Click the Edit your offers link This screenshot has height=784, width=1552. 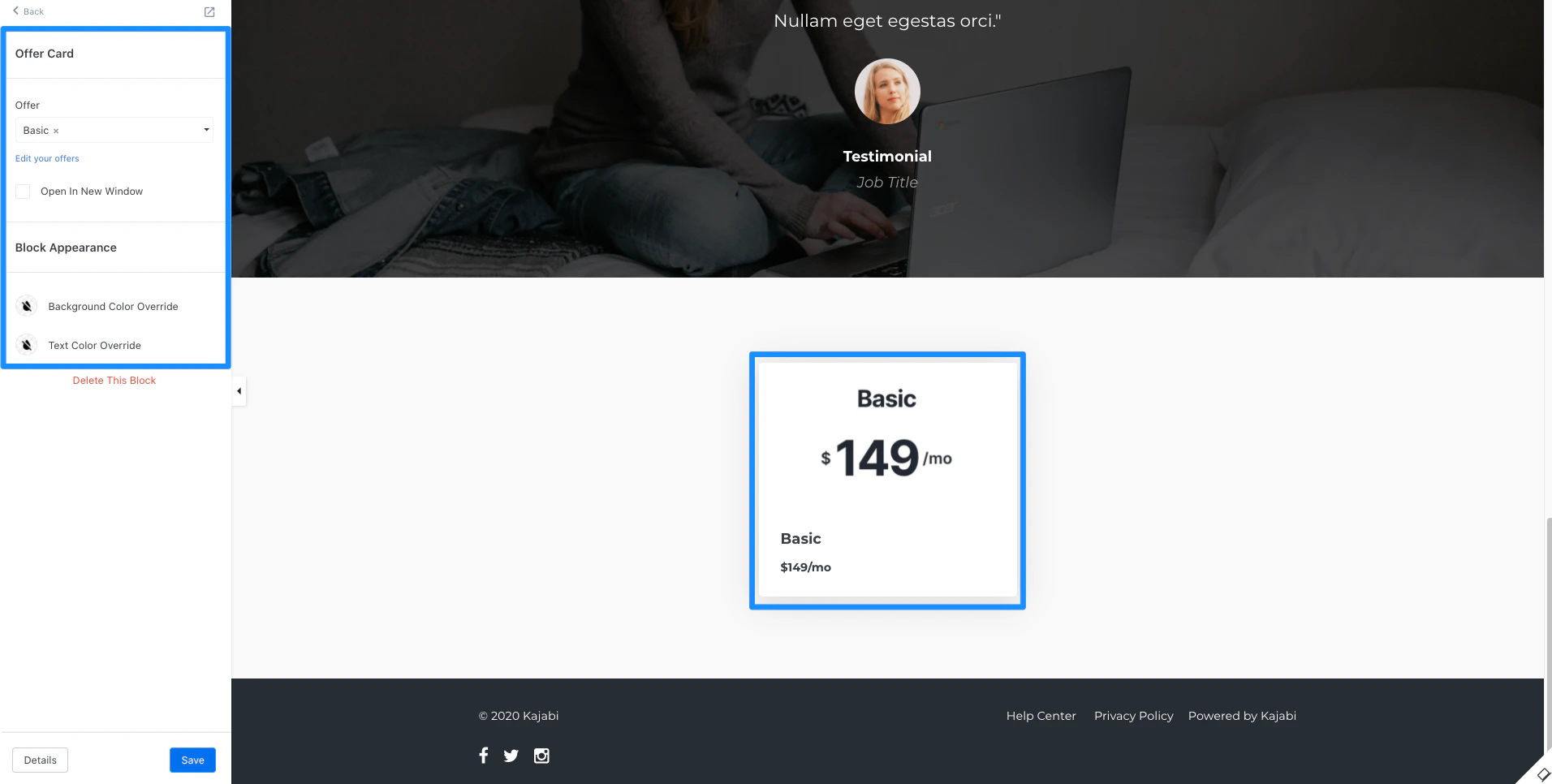click(x=47, y=158)
